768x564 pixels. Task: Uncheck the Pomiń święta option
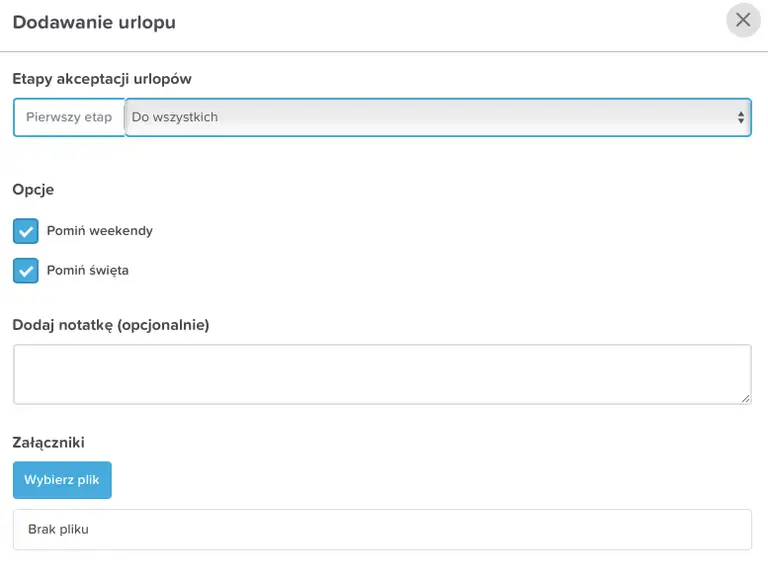coord(26,270)
